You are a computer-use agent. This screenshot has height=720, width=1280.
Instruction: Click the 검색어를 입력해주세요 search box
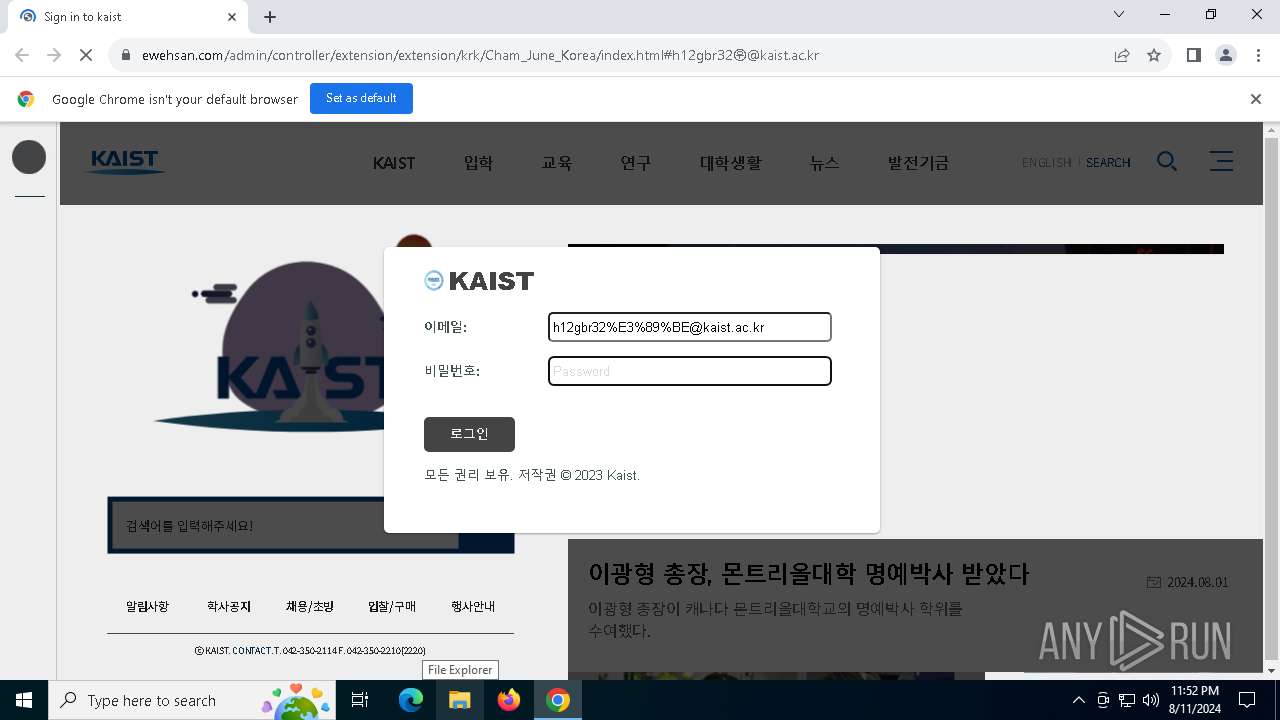[x=286, y=525]
